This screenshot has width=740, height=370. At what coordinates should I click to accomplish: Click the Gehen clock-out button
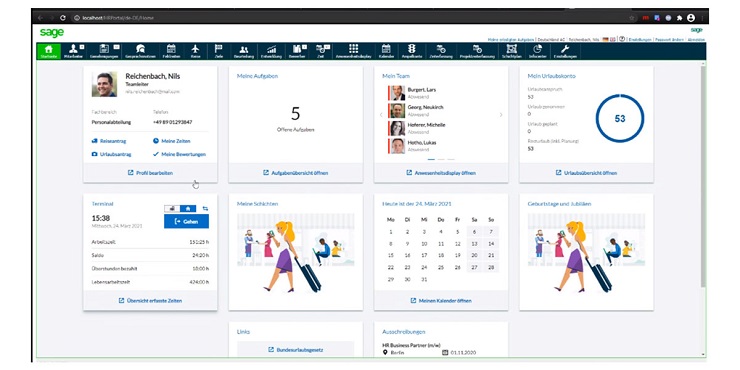(x=186, y=221)
